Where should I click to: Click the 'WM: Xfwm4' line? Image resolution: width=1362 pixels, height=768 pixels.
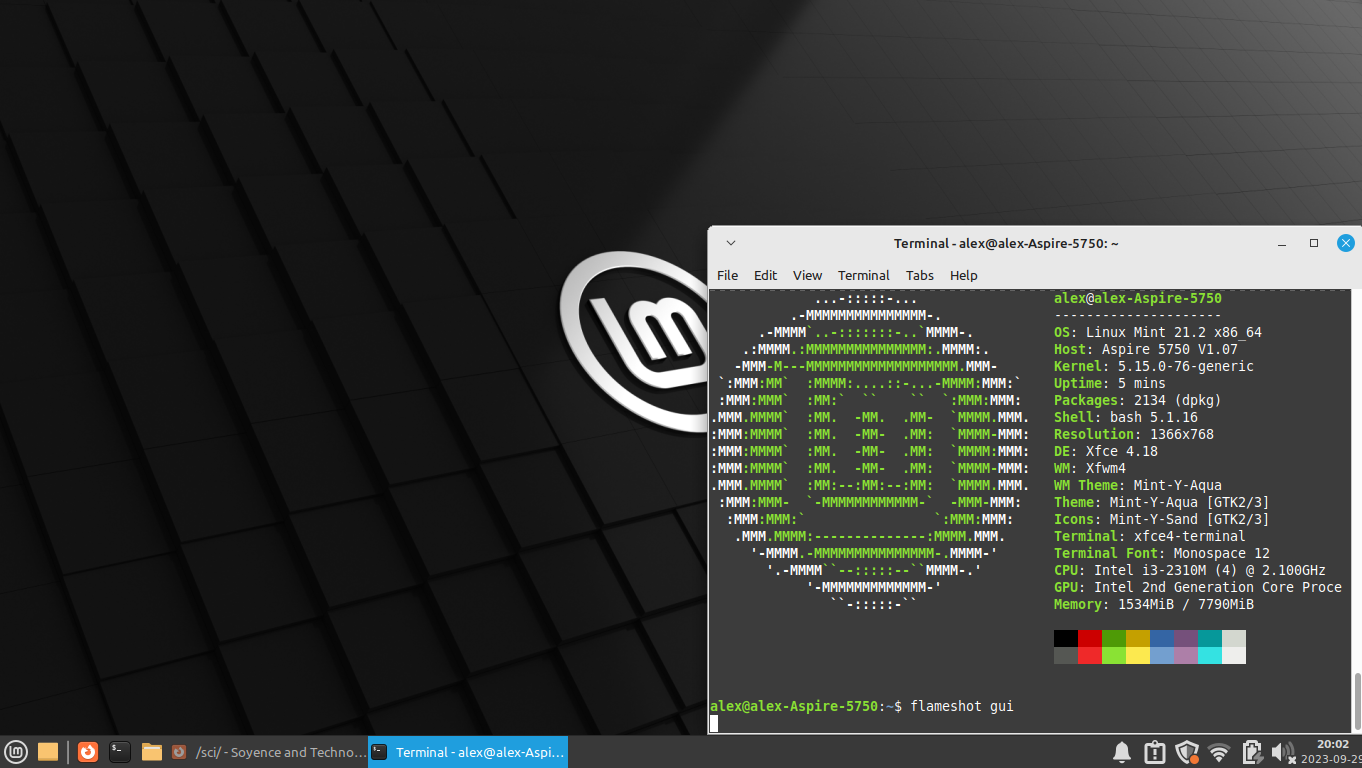click(1090, 468)
